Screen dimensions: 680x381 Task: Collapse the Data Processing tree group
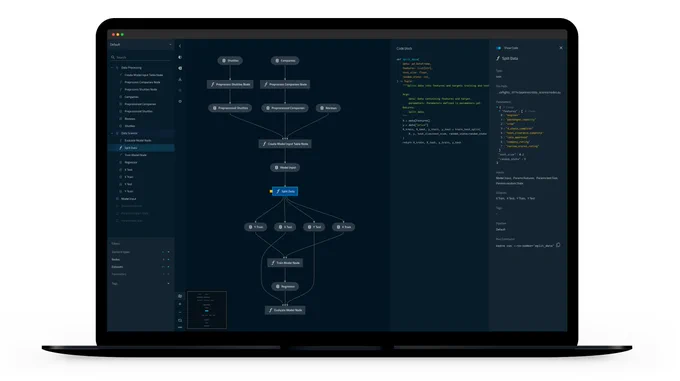click(112, 68)
